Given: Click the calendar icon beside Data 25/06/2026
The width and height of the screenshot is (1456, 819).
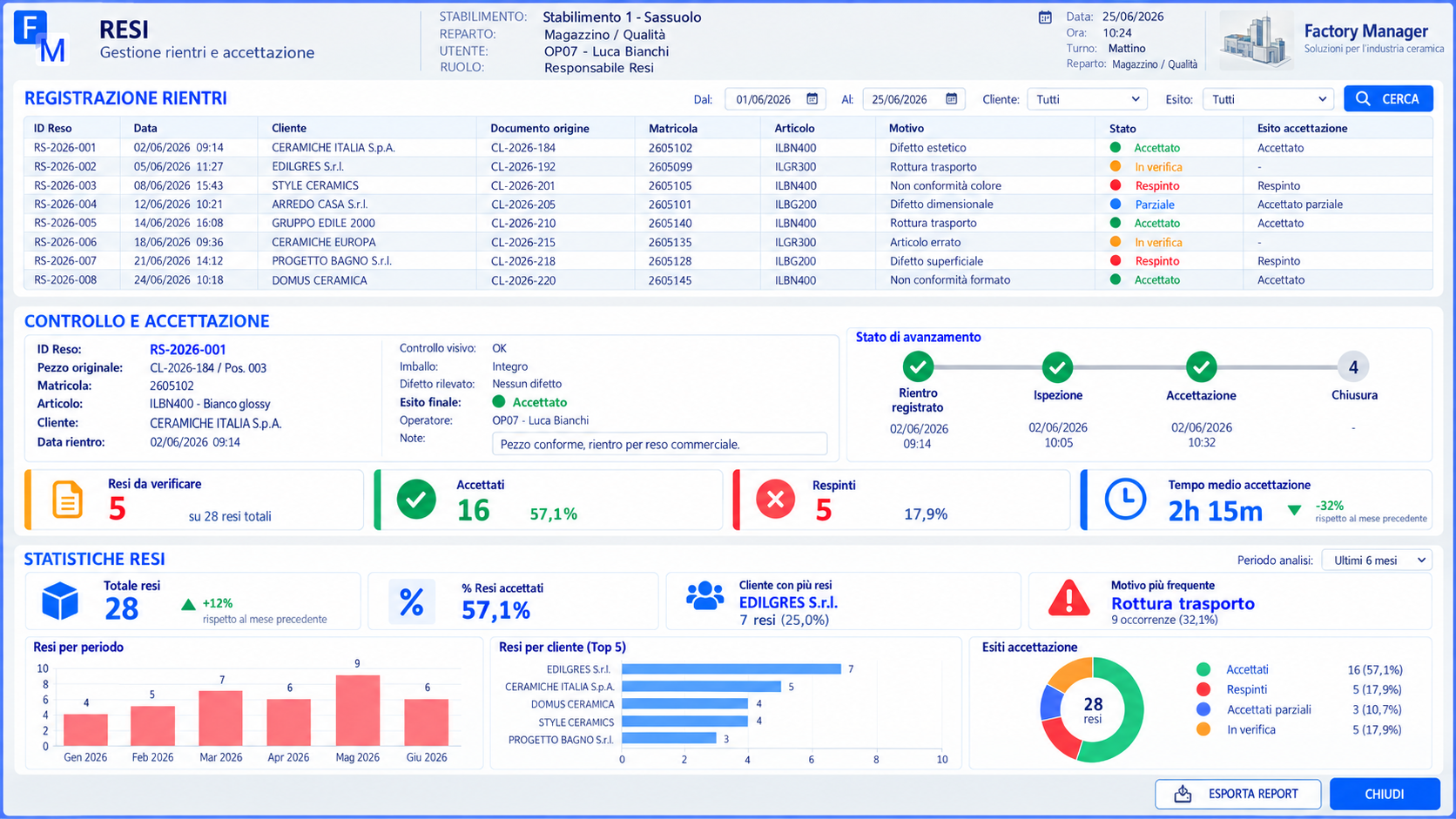Looking at the screenshot, I should click(x=1045, y=17).
